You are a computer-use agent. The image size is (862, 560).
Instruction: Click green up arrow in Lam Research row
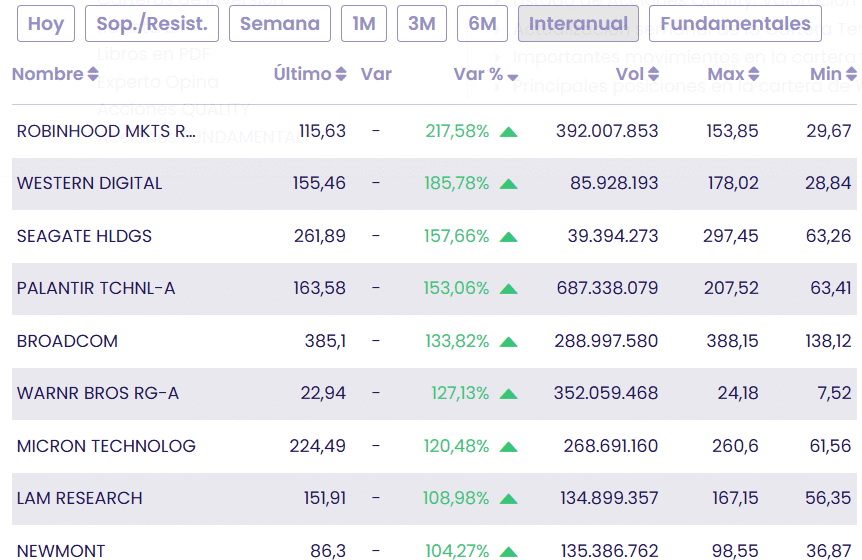coord(508,499)
